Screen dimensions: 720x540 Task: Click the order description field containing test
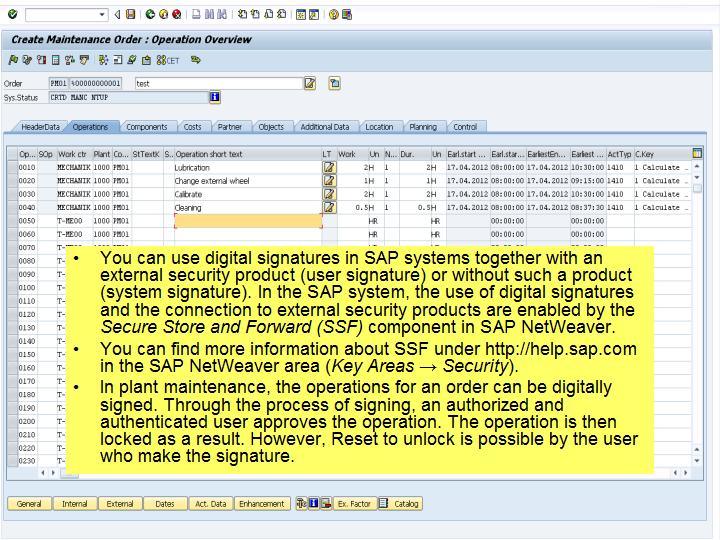(219, 84)
